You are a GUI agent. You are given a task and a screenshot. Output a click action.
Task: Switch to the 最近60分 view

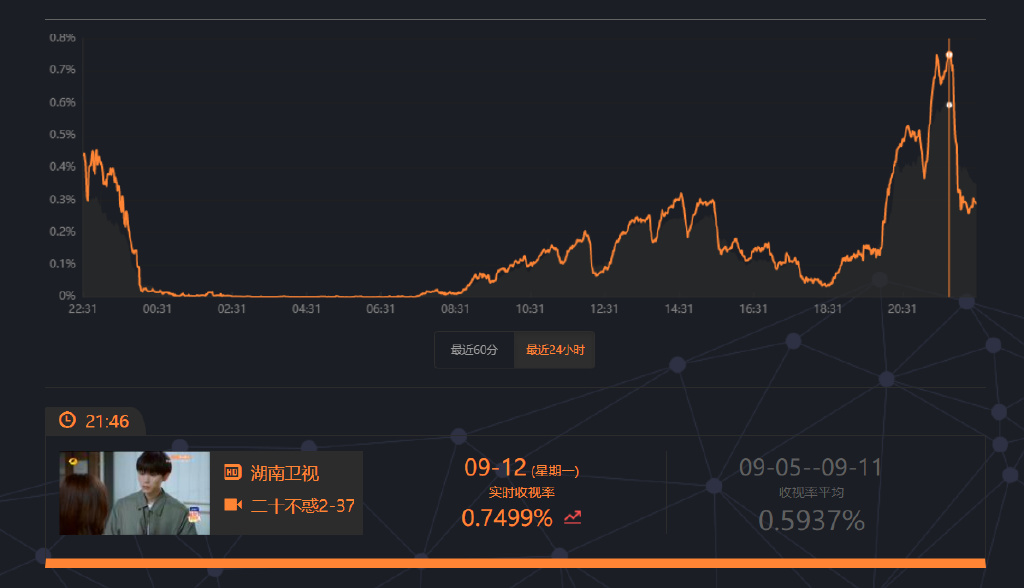(473, 349)
